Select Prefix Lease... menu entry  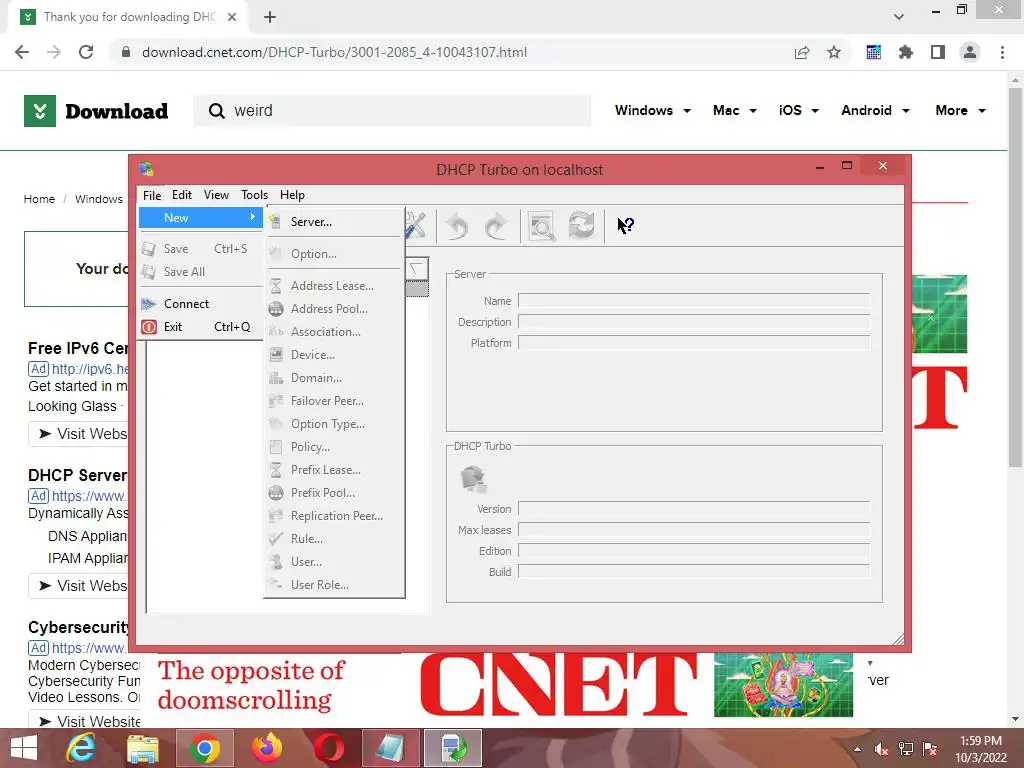334,470
